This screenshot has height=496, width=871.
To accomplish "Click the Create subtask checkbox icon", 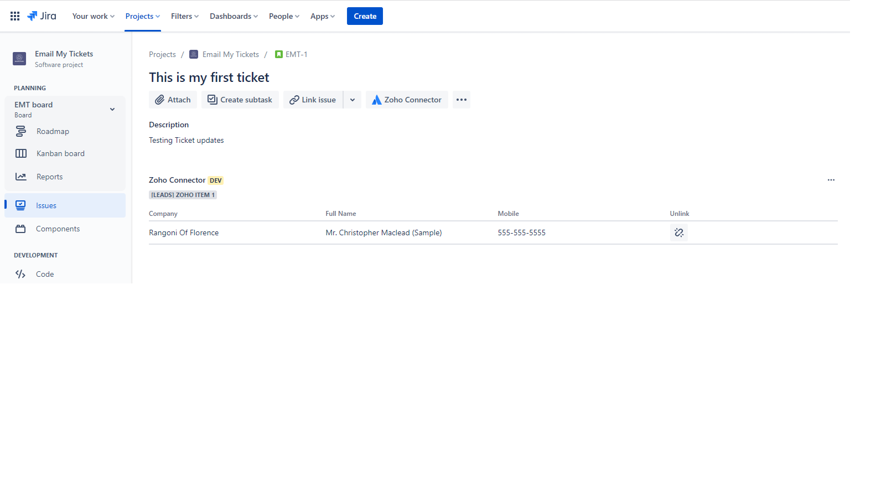I will click(x=212, y=99).
